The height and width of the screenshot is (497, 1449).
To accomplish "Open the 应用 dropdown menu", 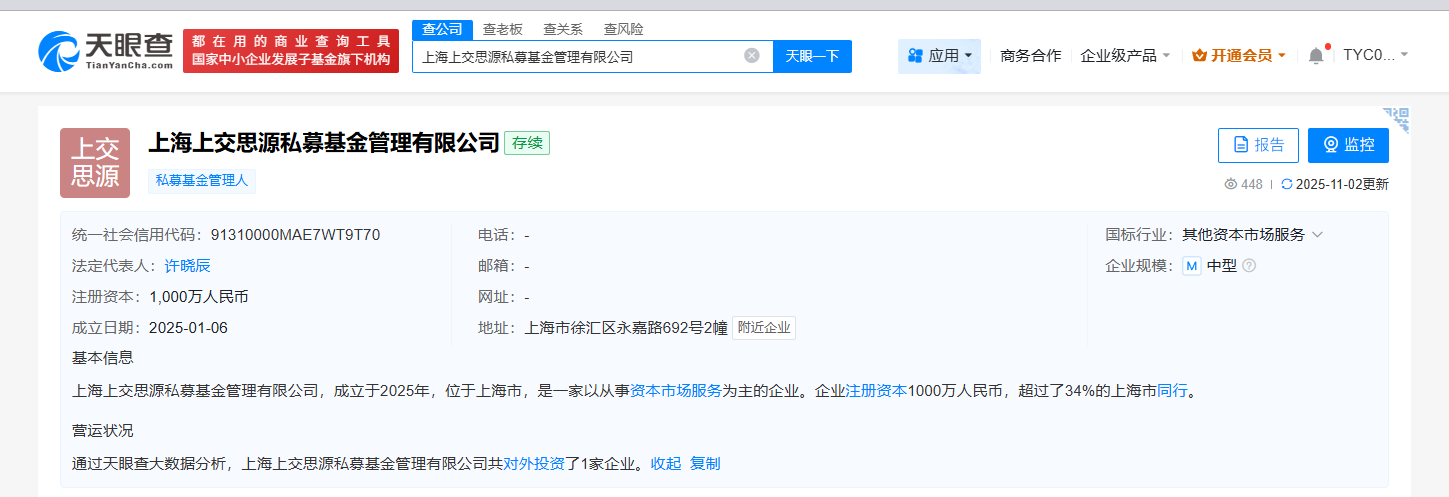I will coord(939,56).
